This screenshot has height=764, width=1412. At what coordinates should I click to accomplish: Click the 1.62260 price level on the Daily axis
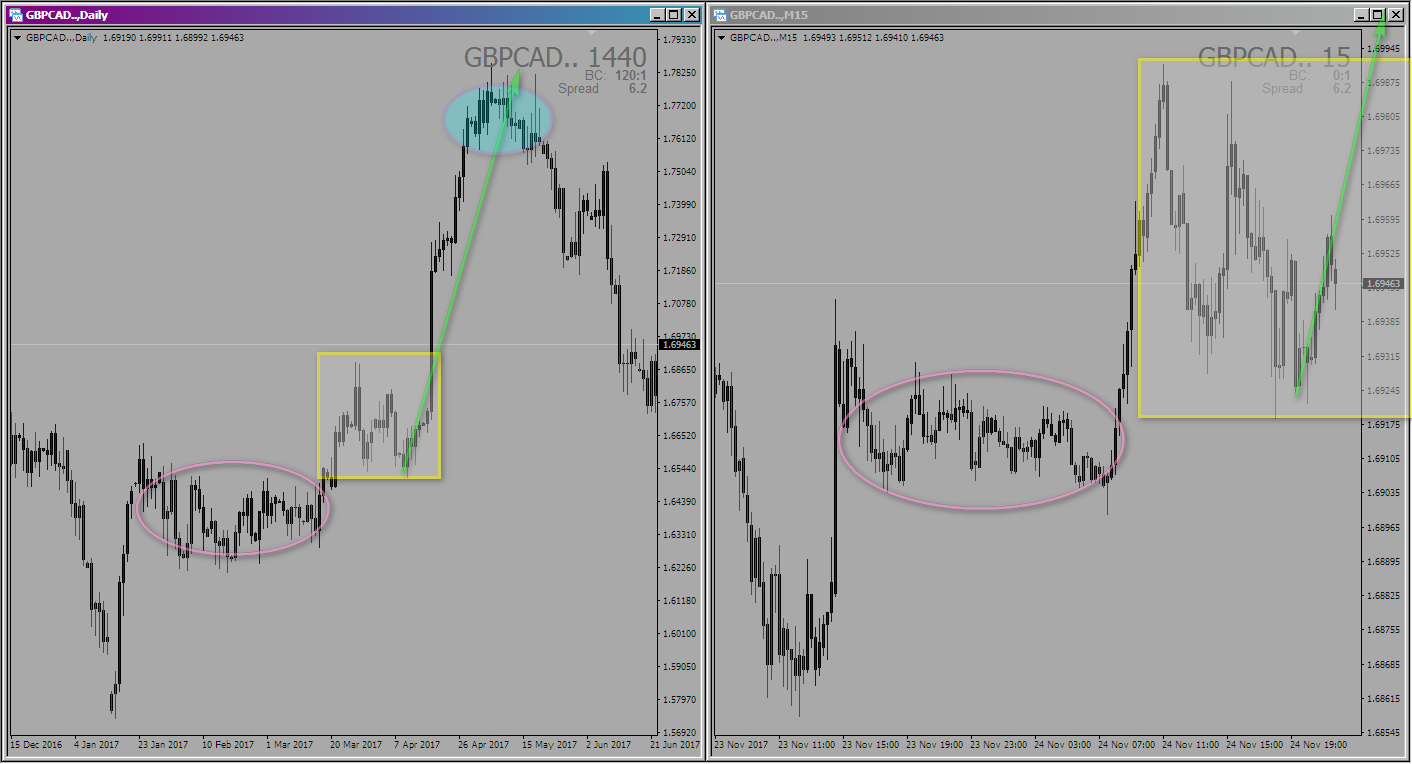click(680, 568)
